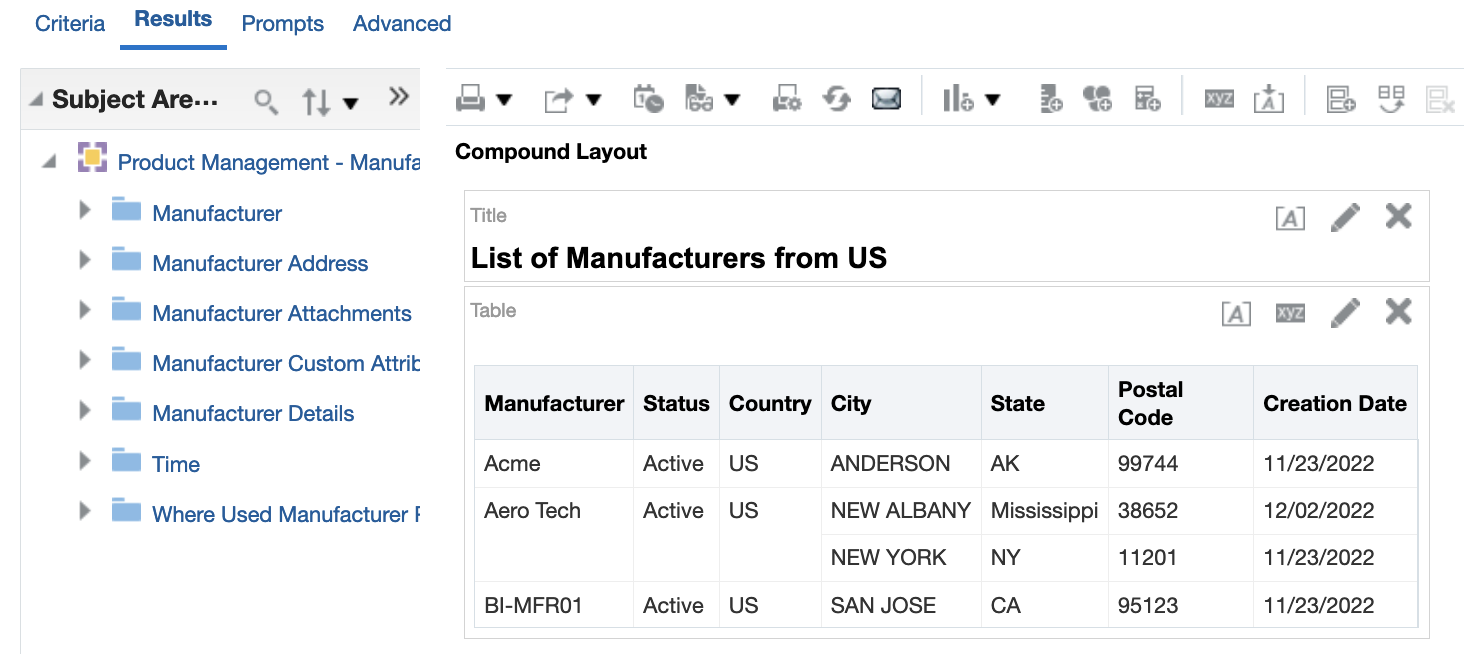The image size is (1464, 654).
Task: Select the Manufacturer Details folder
Action: point(253,413)
